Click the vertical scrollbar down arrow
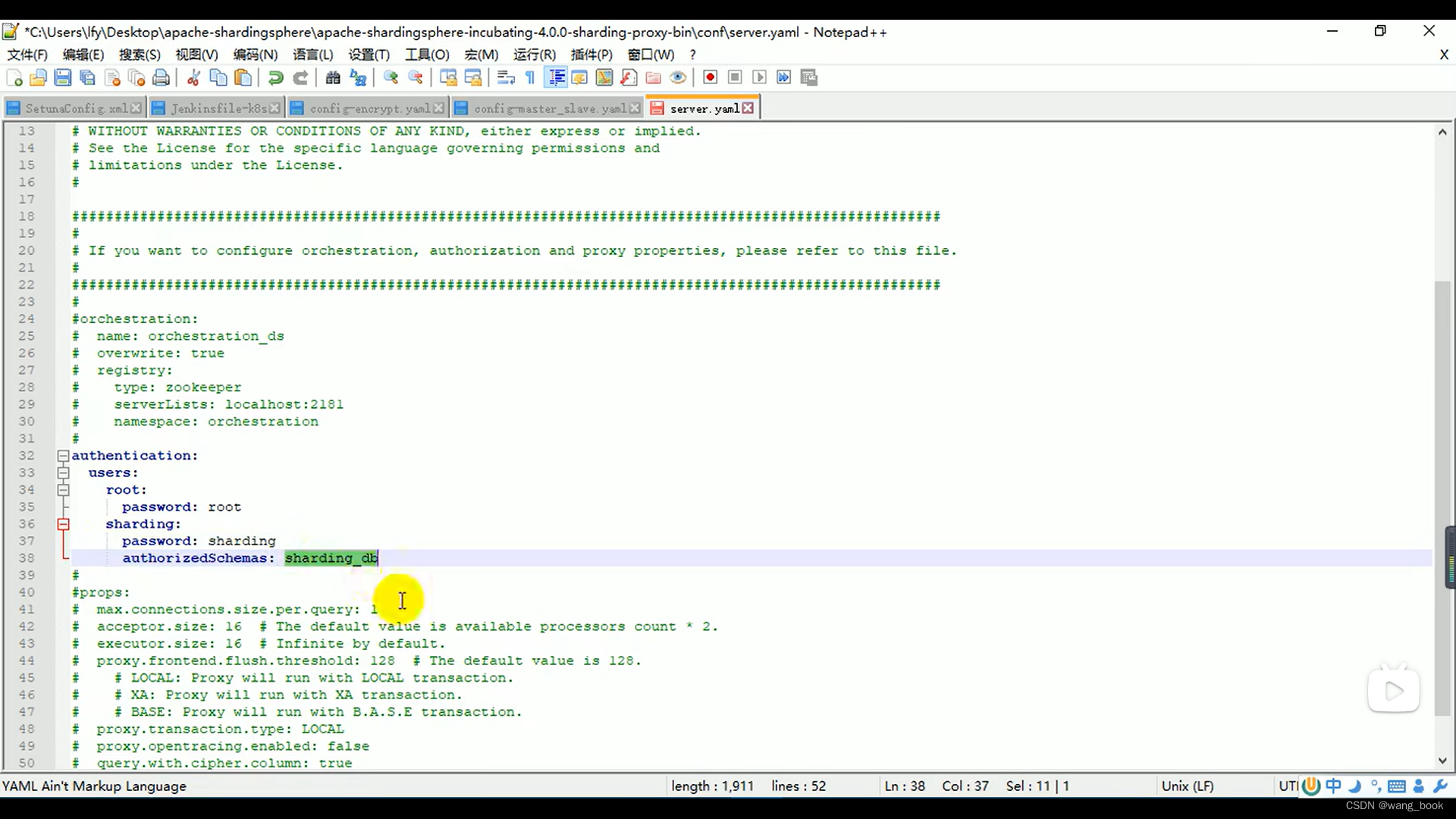Image resolution: width=1456 pixels, height=819 pixels. (1442, 761)
